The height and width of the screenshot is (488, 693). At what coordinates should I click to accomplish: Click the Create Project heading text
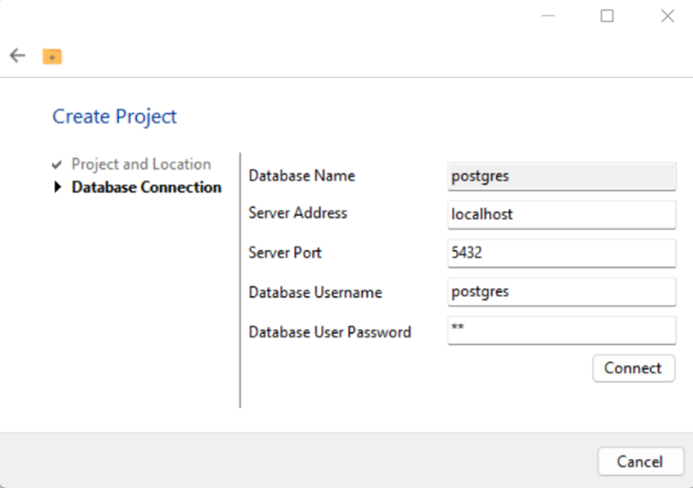coord(114,117)
